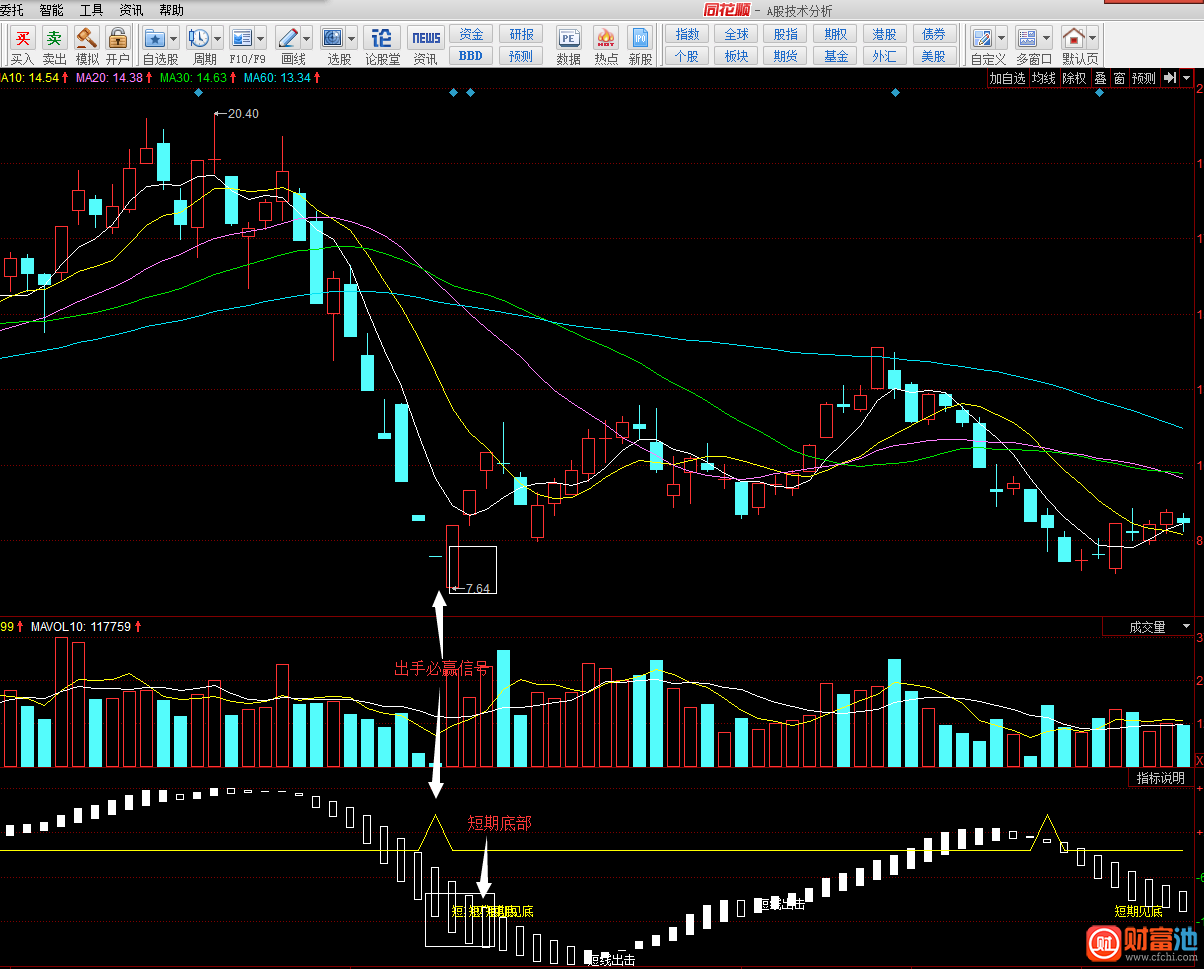This screenshot has height=969, width=1204.
Task: Click the 自定义 customize icon
Action: click(982, 38)
